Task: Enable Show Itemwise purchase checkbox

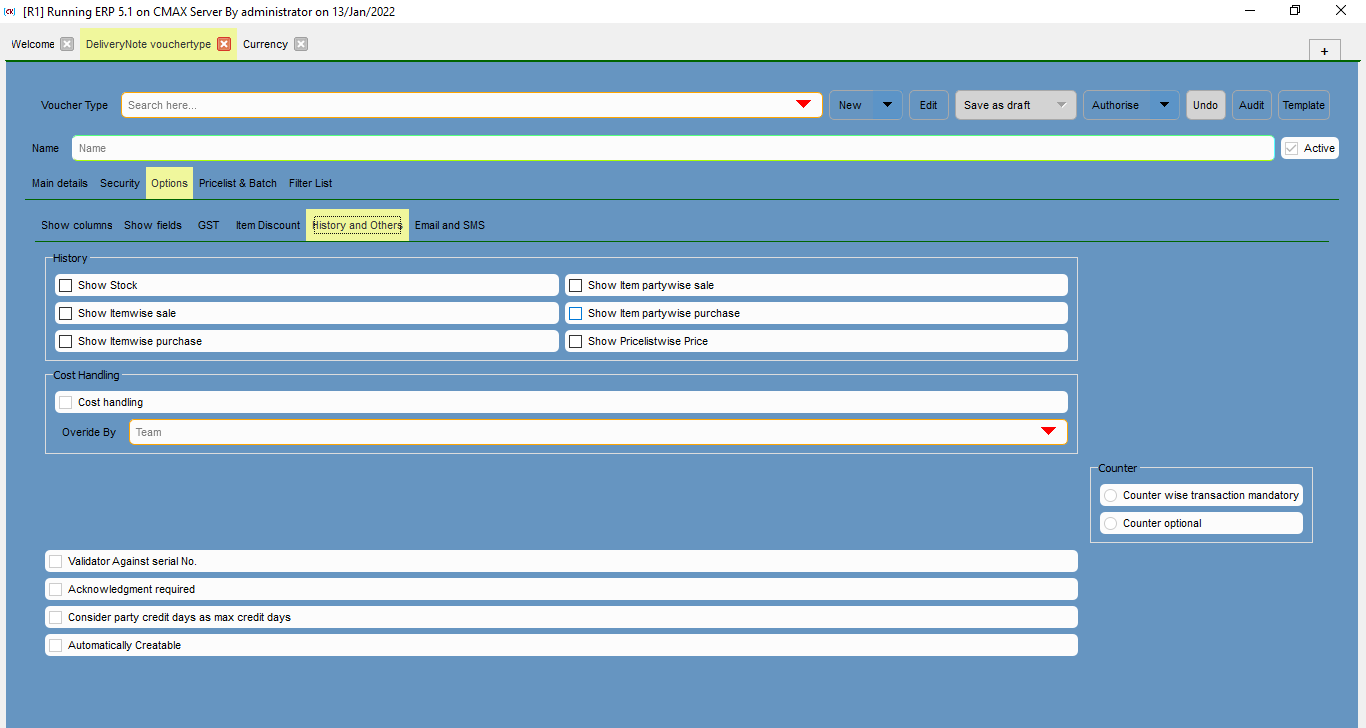Action: pos(66,341)
